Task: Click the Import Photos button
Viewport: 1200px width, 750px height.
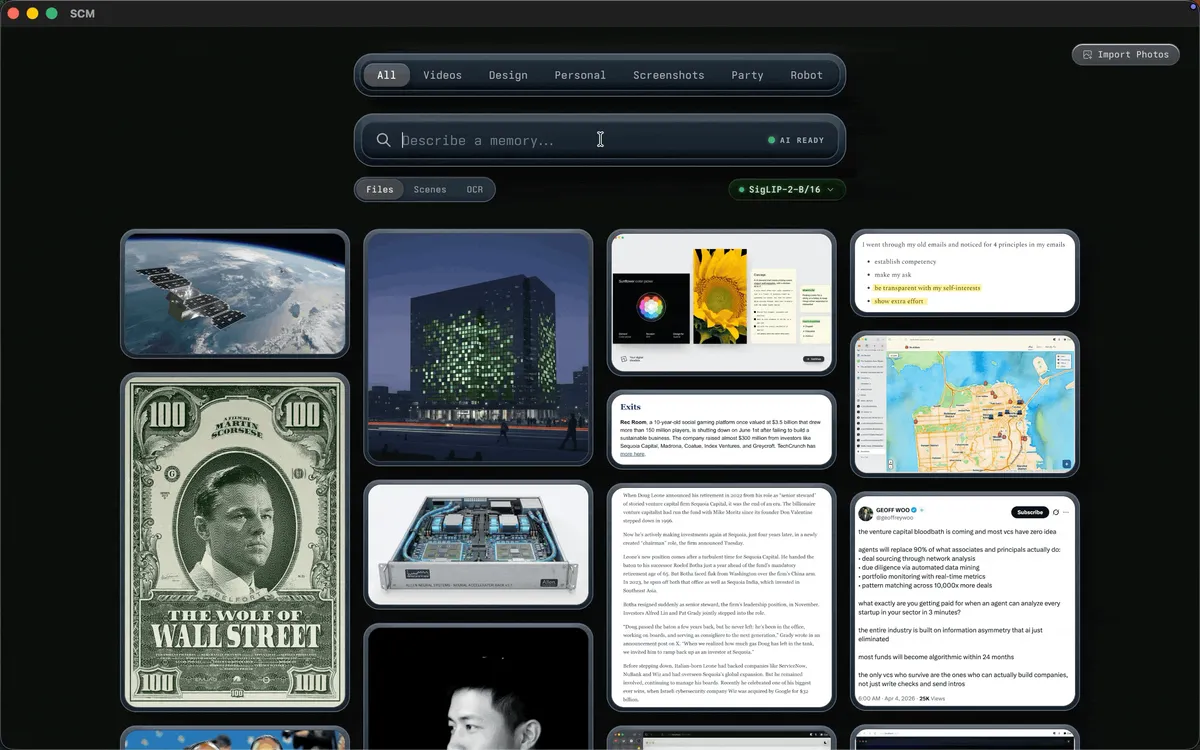Action: (x=1125, y=54)
